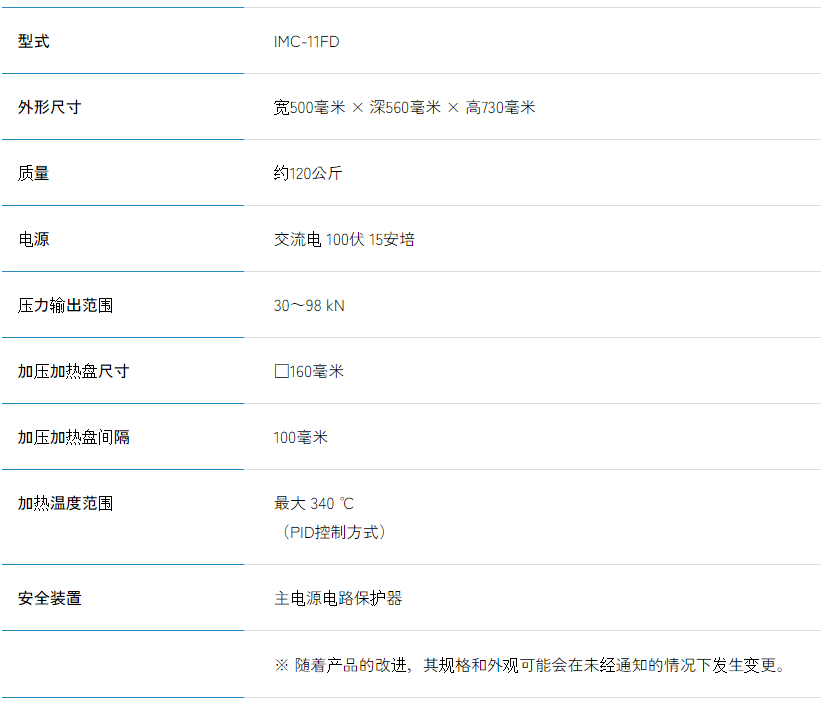Select the label 加热温度范围
821x708 pixels.
coord(65,503)
